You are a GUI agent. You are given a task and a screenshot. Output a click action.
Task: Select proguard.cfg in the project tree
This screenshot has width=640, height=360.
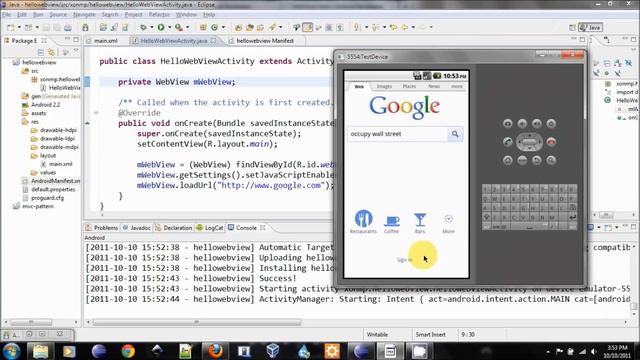click(47, 198)
